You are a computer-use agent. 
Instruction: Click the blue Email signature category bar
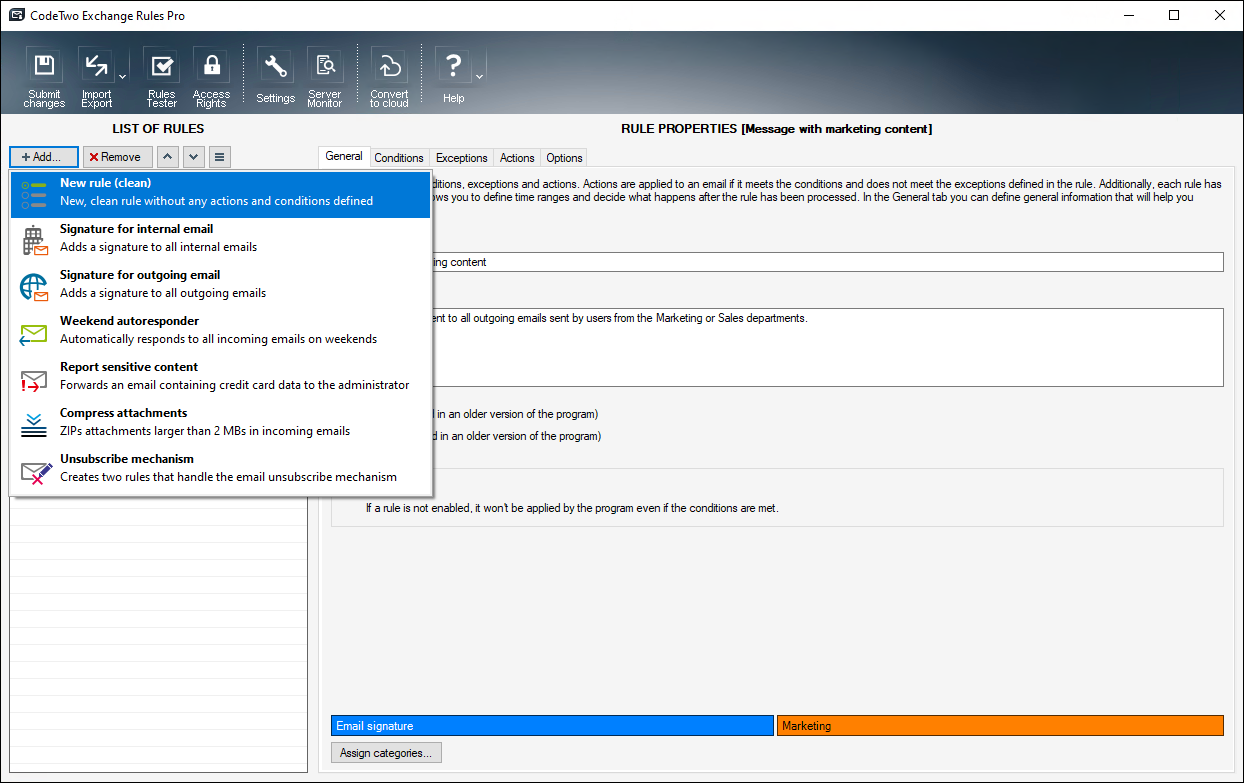click(x=552, y=726)
